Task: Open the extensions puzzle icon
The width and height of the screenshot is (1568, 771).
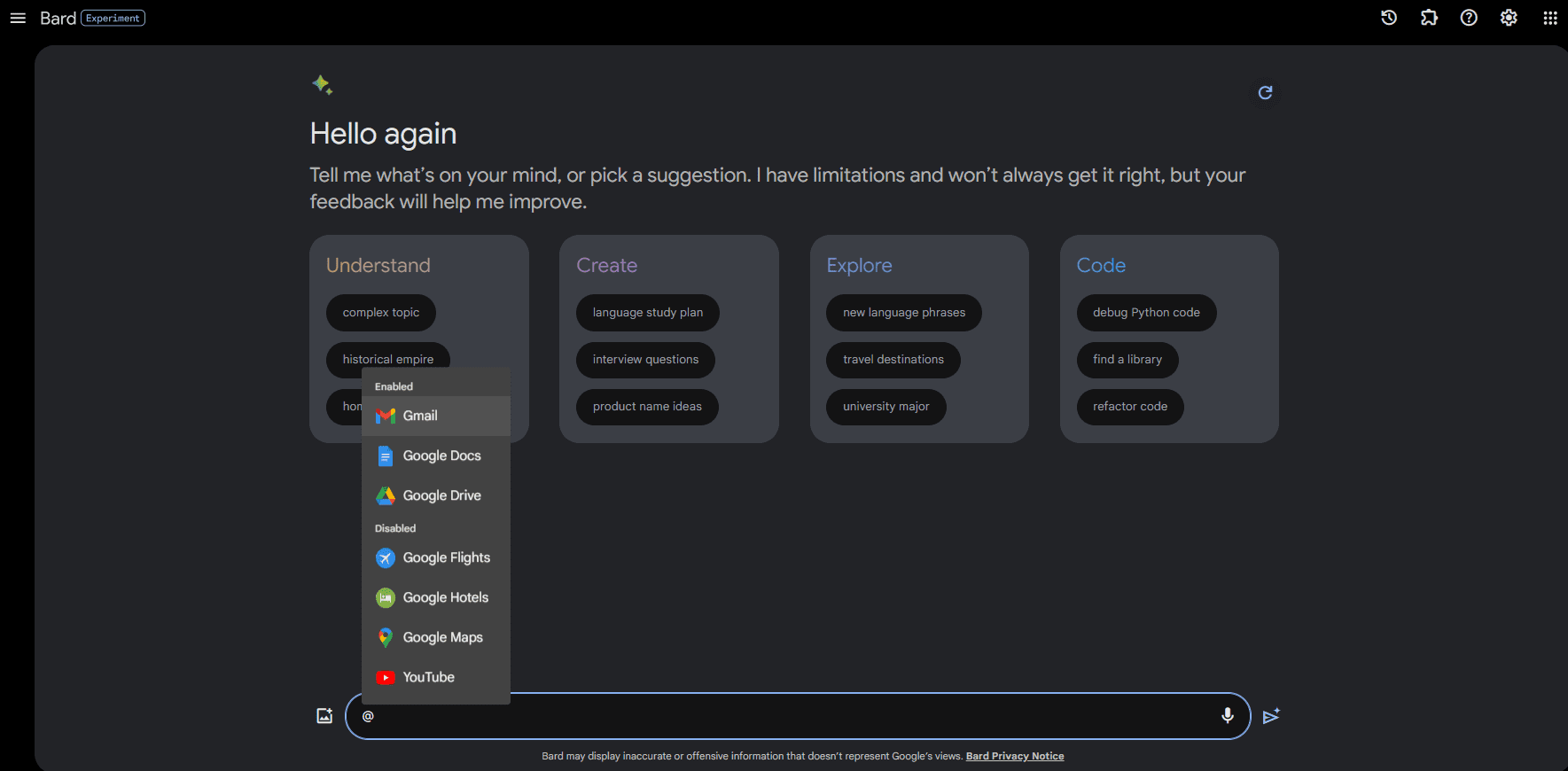Action: 1429,18
